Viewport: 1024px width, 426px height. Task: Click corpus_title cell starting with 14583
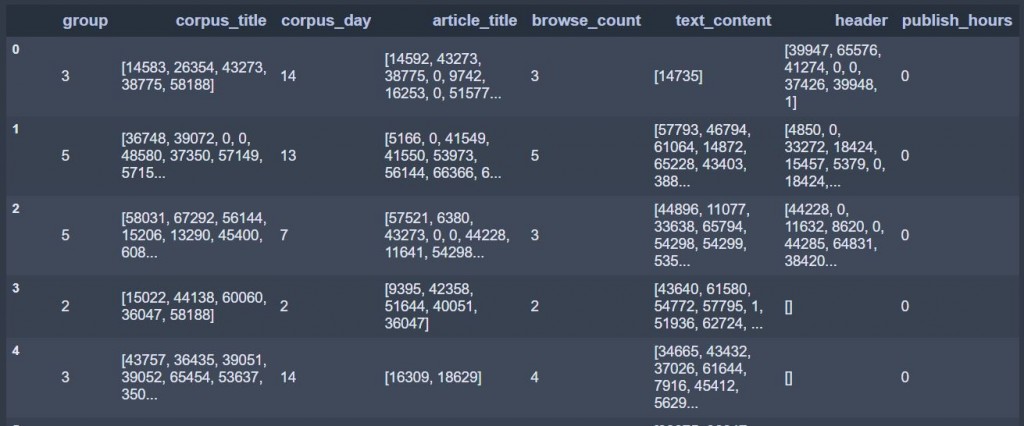(194, 76)
